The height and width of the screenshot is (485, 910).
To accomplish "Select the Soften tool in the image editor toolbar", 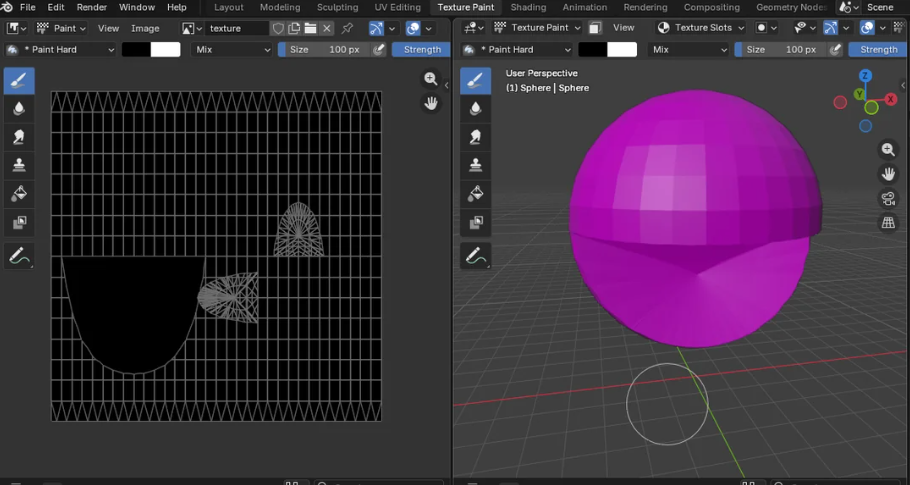I will [x=19, y=108].
